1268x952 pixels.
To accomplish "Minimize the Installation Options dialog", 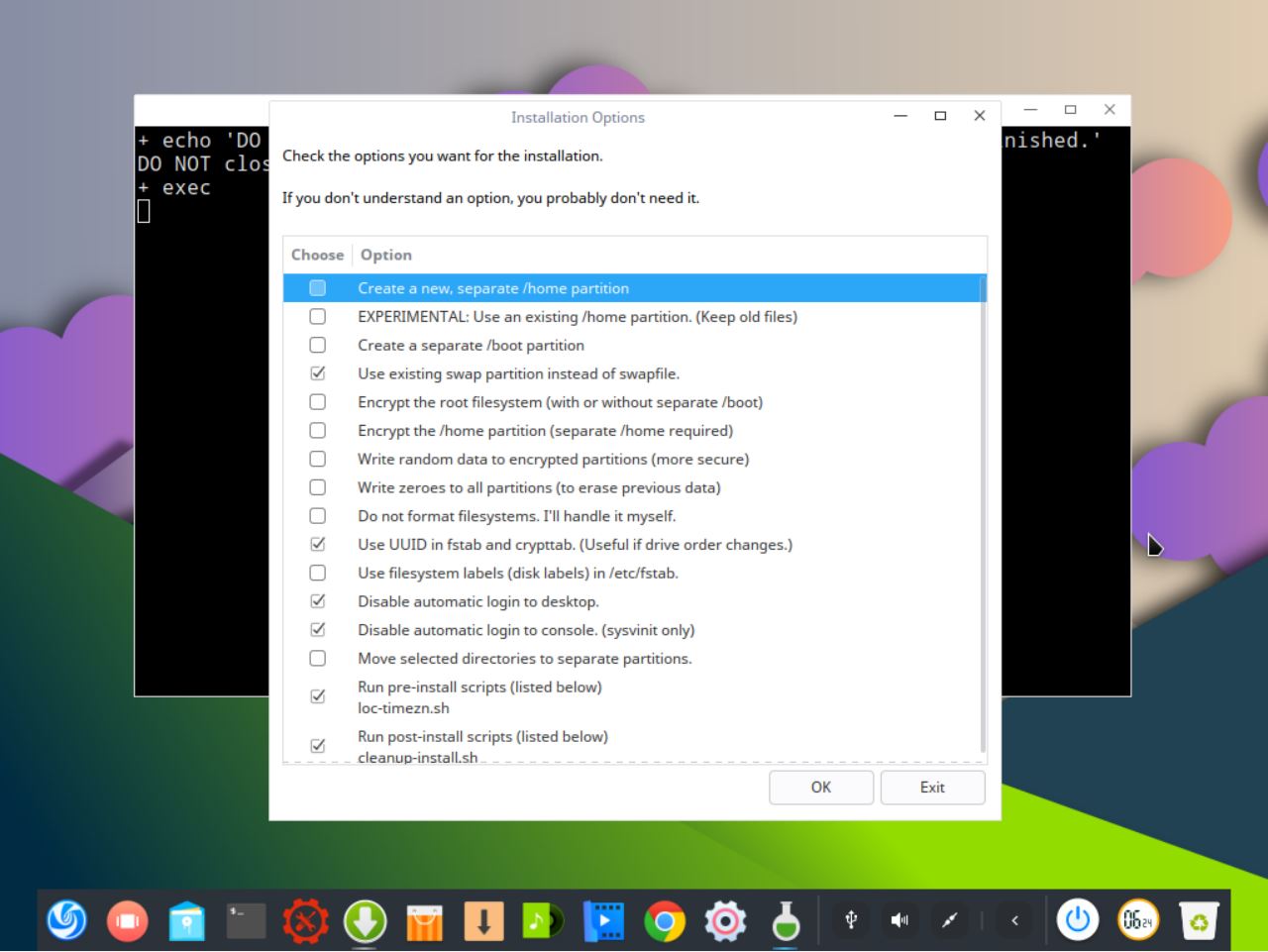I will tap(900, 116).
